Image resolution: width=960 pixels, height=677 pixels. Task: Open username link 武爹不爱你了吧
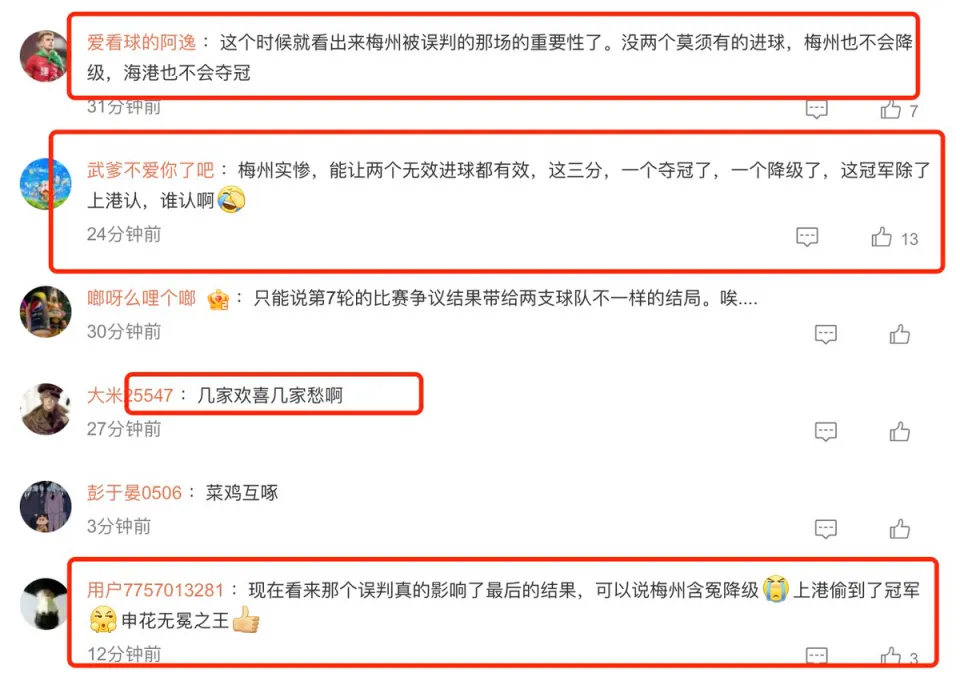coord(151,170)
